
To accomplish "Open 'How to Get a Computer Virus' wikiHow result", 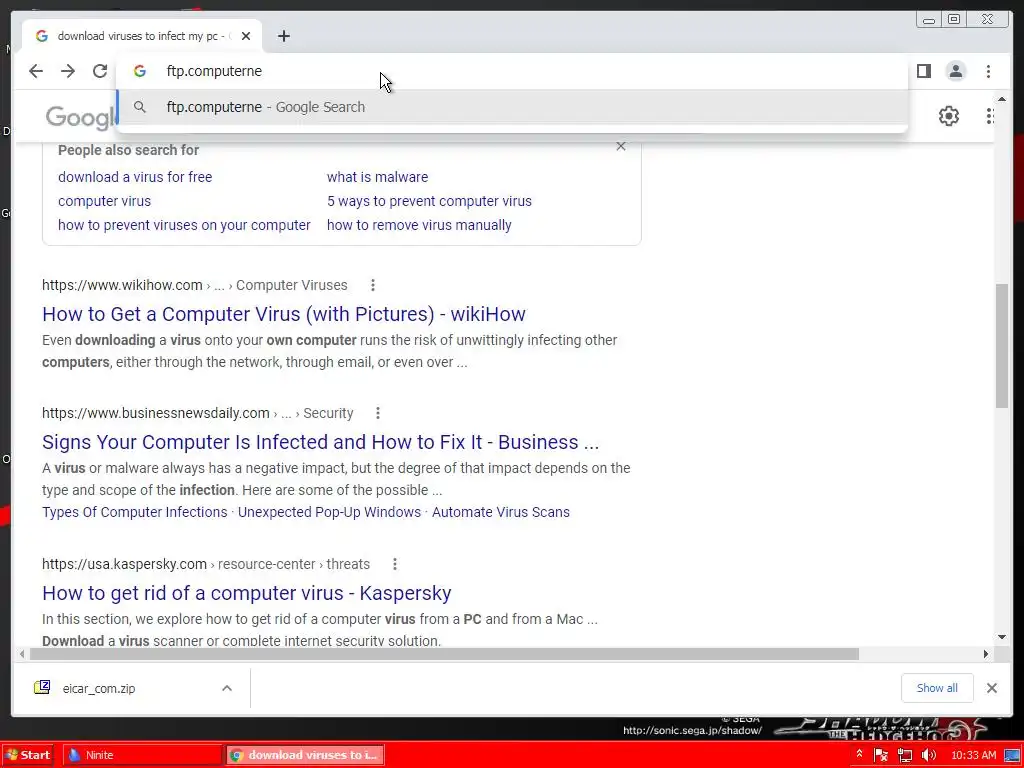I will (283, 314).
